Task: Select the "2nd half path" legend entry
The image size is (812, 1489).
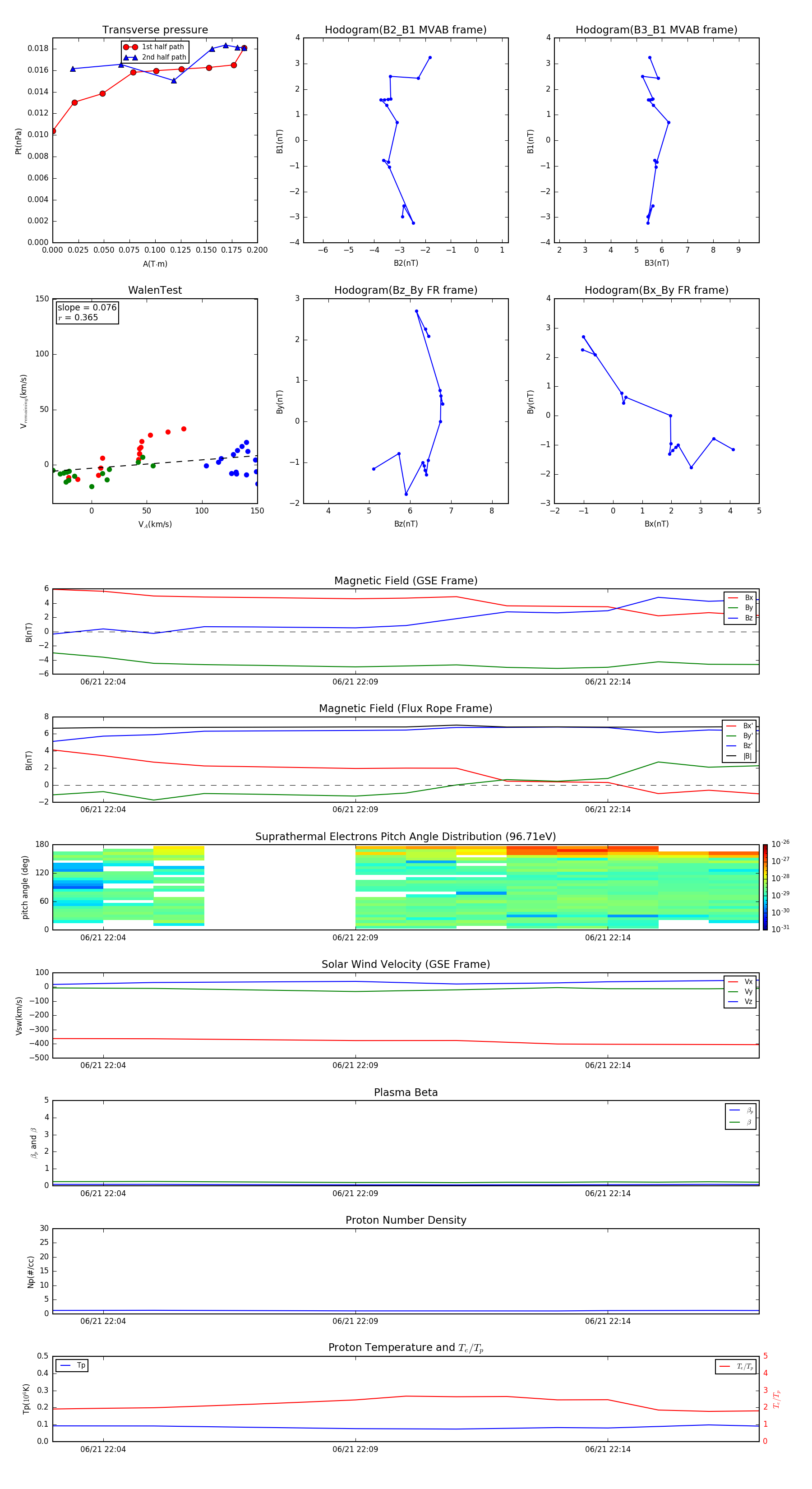Action: (154, 57)
